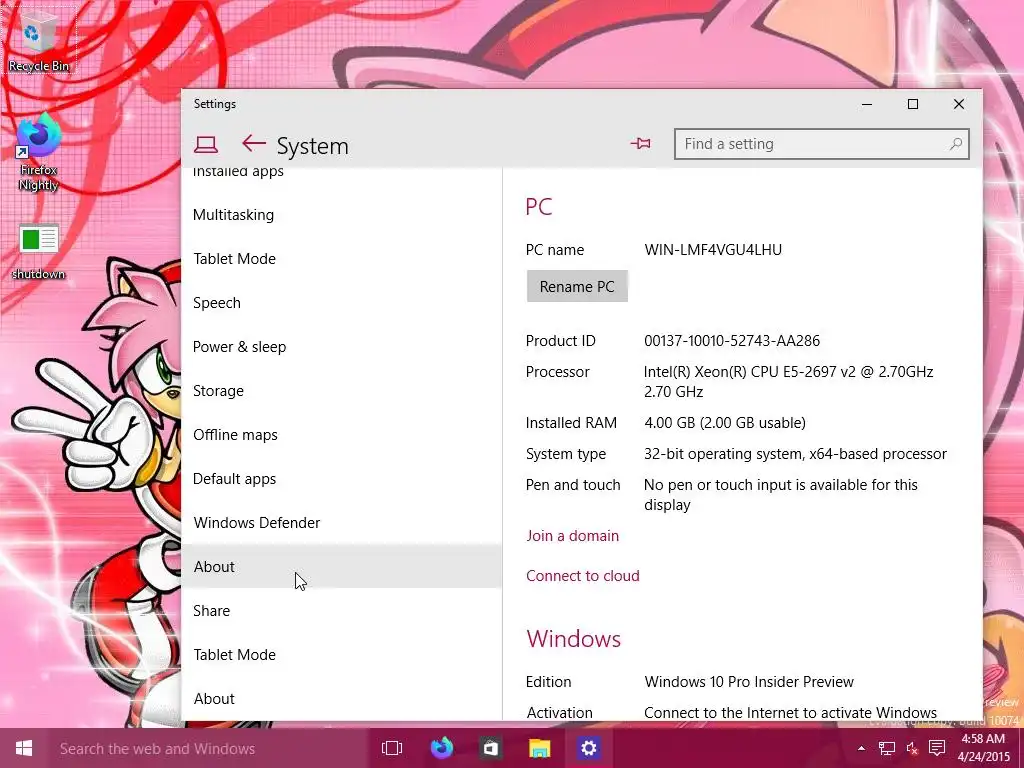Screen dimensions: 1024x768
Task: Minimize the Settings window
Action: coord(867,104)
